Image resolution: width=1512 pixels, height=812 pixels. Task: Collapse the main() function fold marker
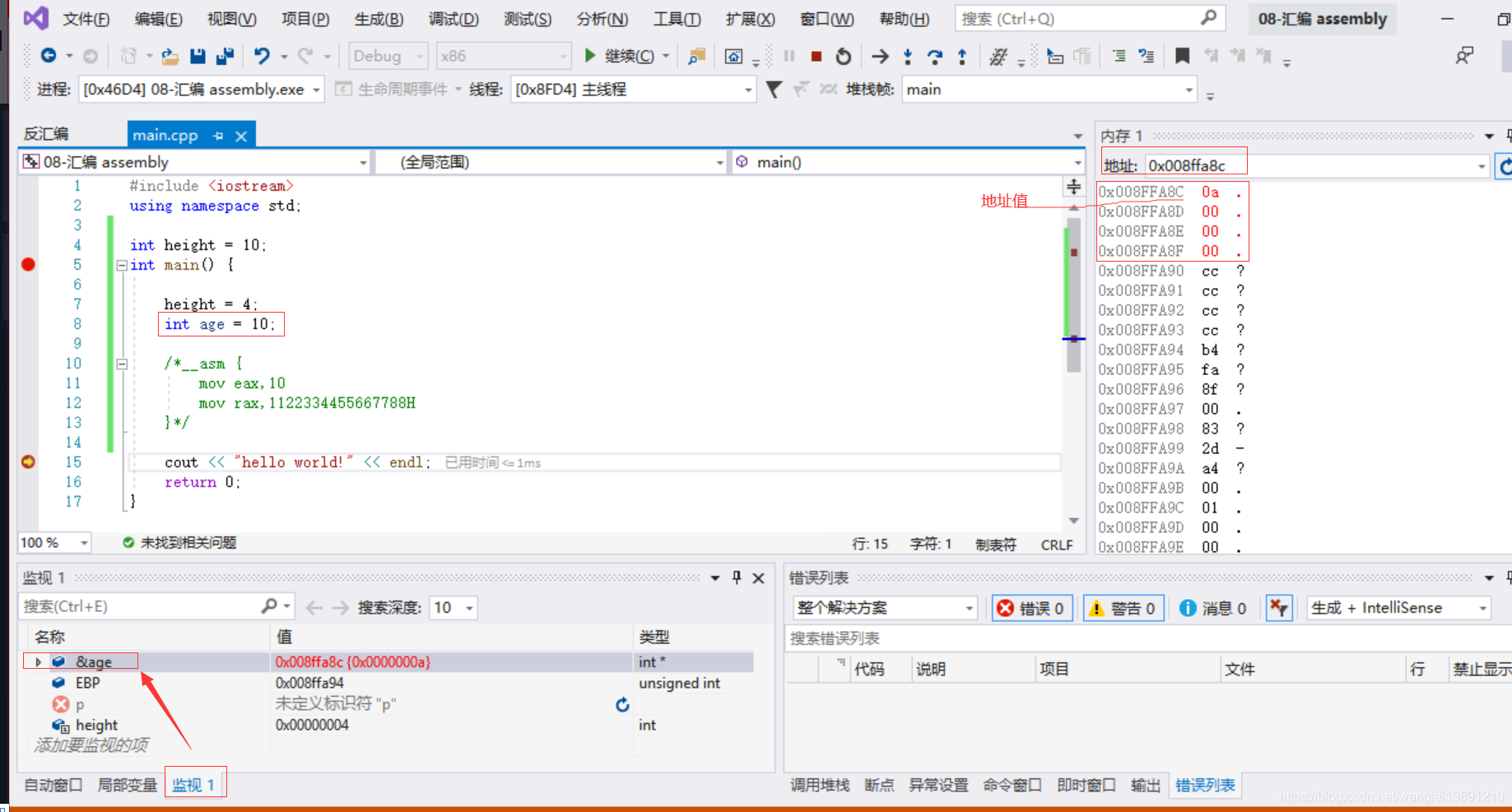pyautogui.click(x=122, y=265)
